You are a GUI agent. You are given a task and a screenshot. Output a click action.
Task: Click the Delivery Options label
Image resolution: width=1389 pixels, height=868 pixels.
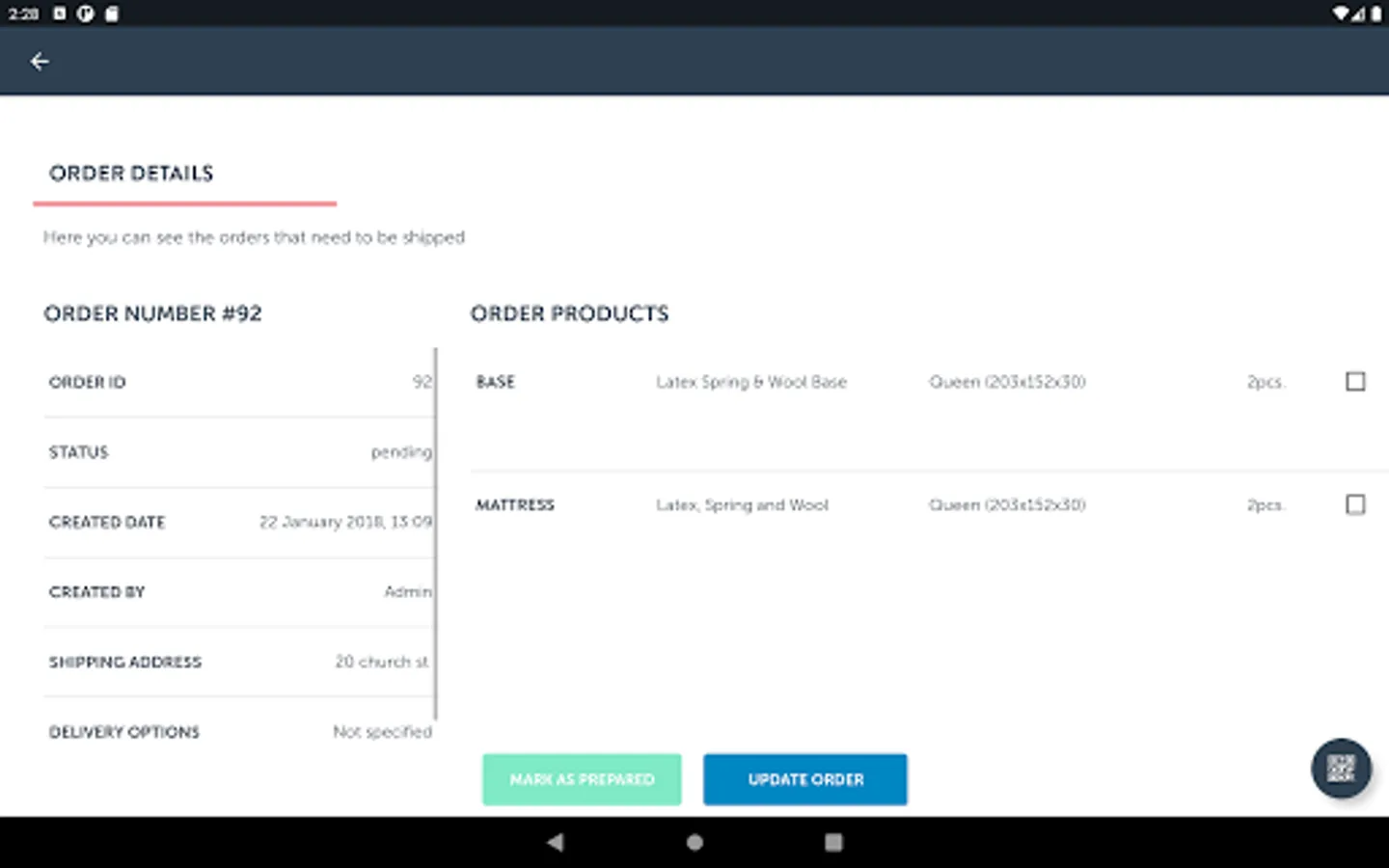(x=124, y=732)
